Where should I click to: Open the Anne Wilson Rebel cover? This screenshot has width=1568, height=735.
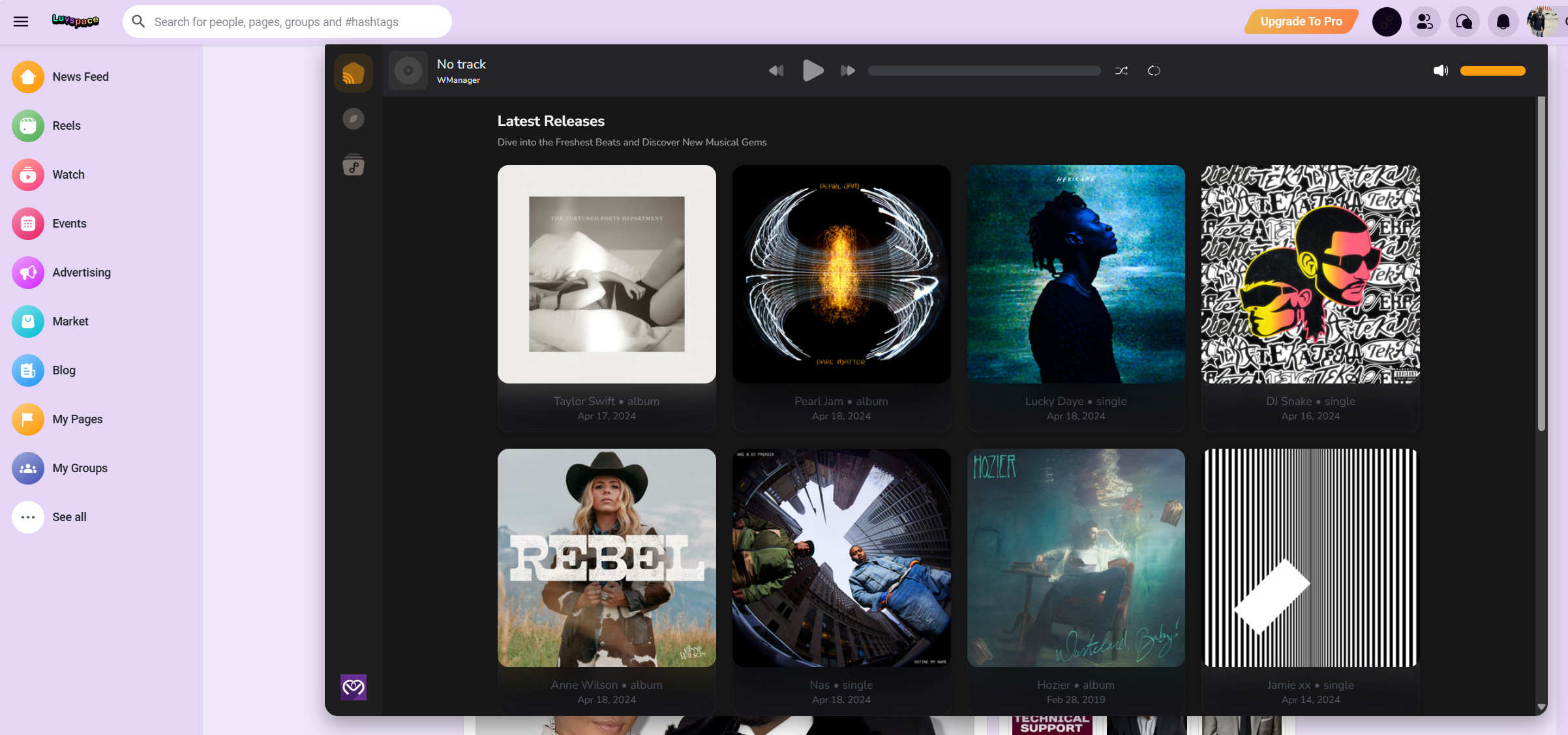[607, 558]
